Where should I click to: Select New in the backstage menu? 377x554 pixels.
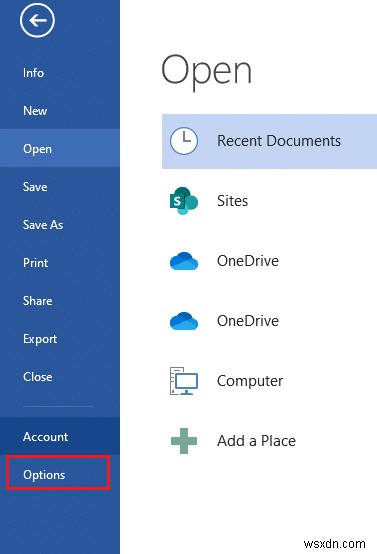(60, 111)
